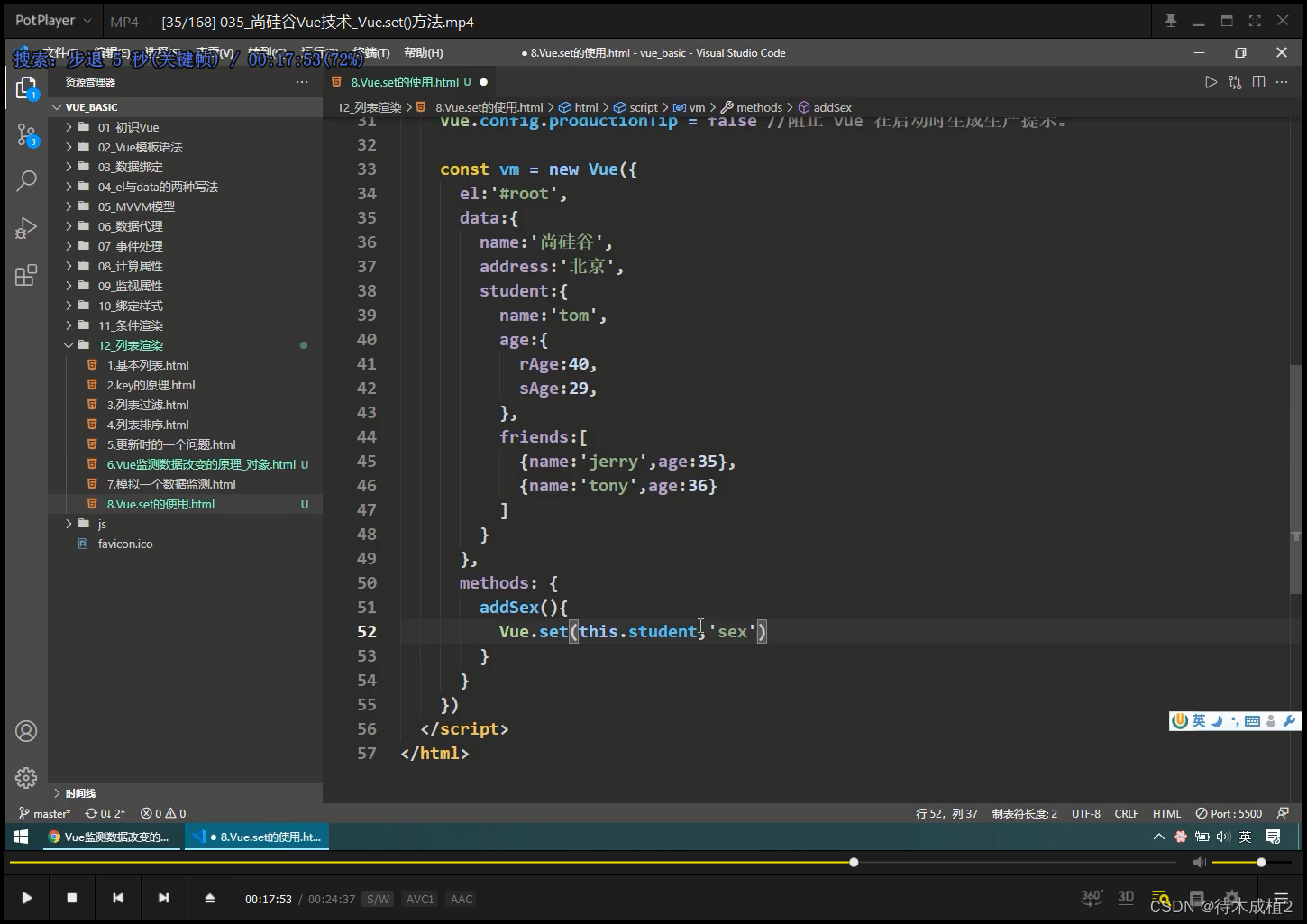Click errors and warnings count in status bar
The width and height of the screenshot is (1307, 924).
(163, 813)
